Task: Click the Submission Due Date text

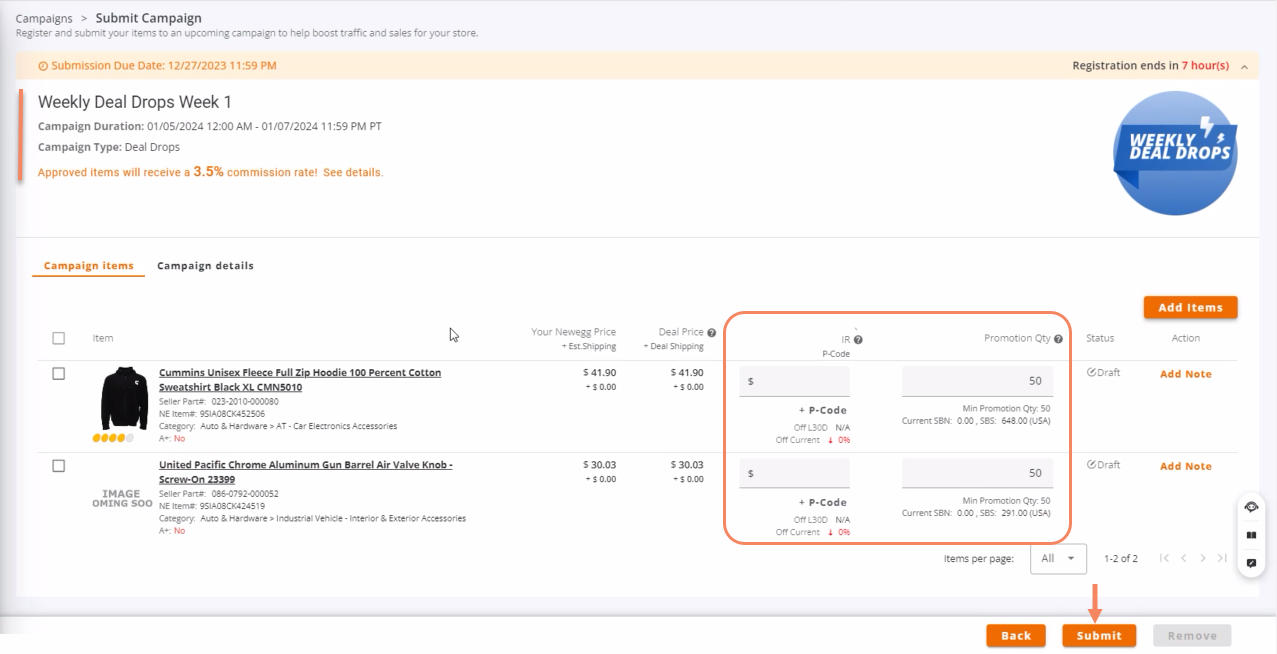Action: coord(164,66)
